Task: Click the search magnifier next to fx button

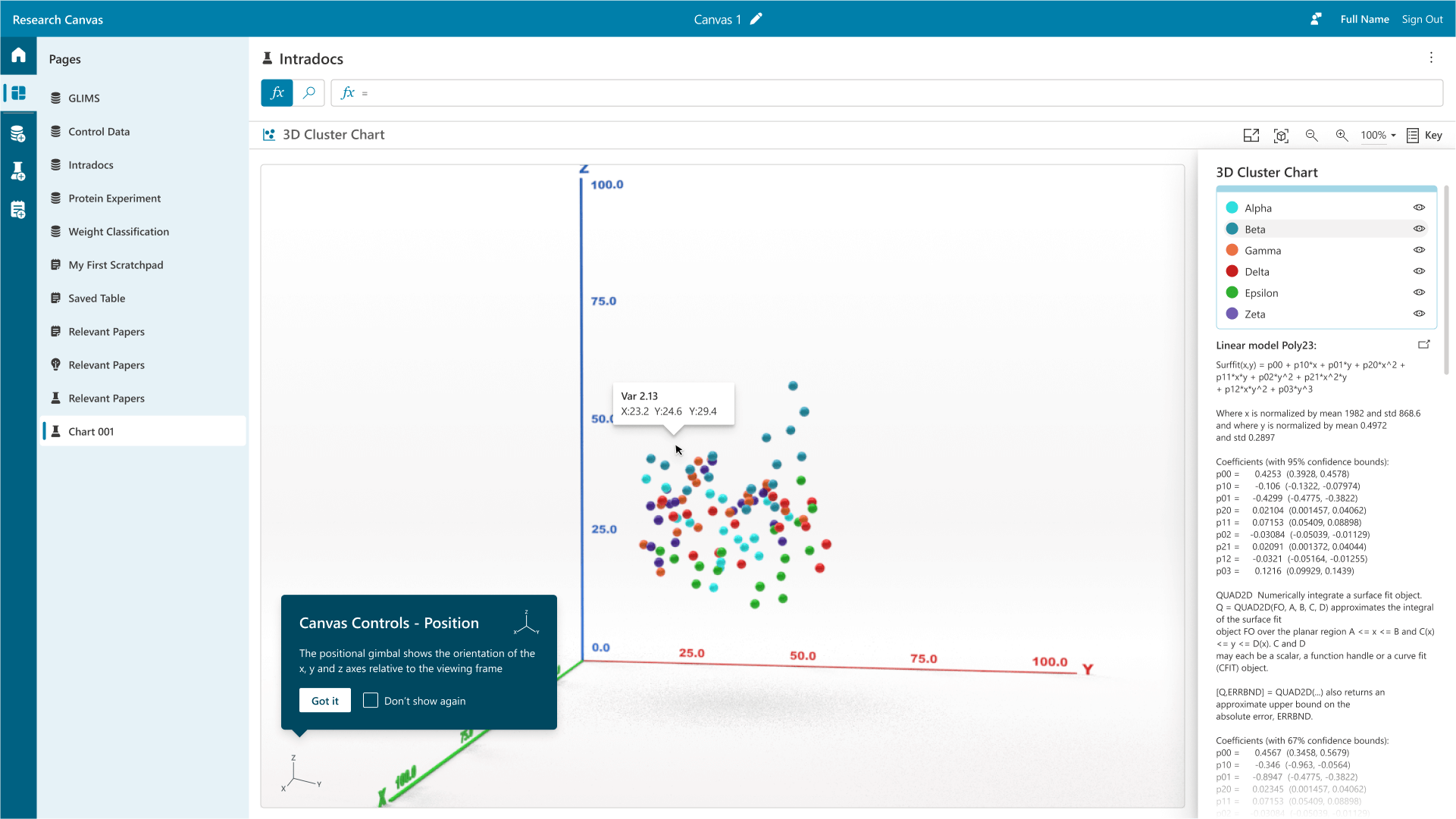Action: (308, 92)
